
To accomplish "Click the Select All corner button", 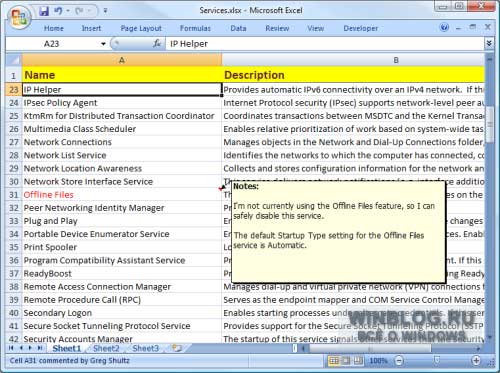I will pyautogui.click(x=14, y=60).
